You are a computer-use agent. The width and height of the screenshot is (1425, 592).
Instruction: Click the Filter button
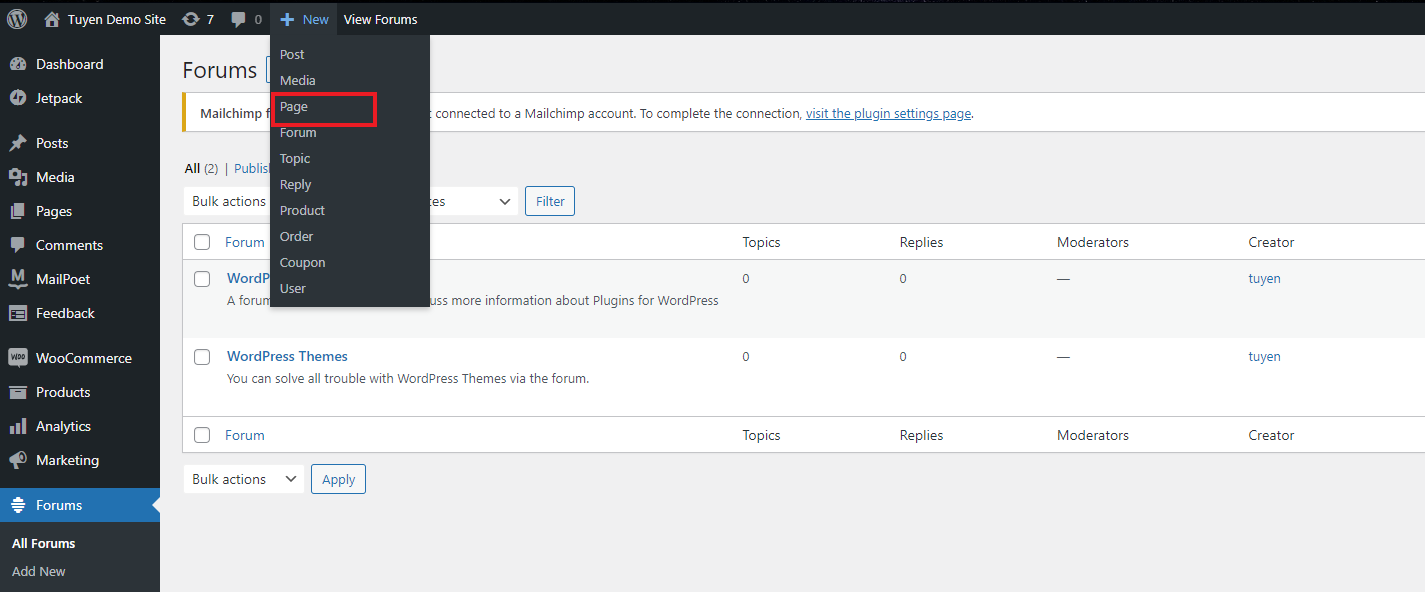pos(550,201)
